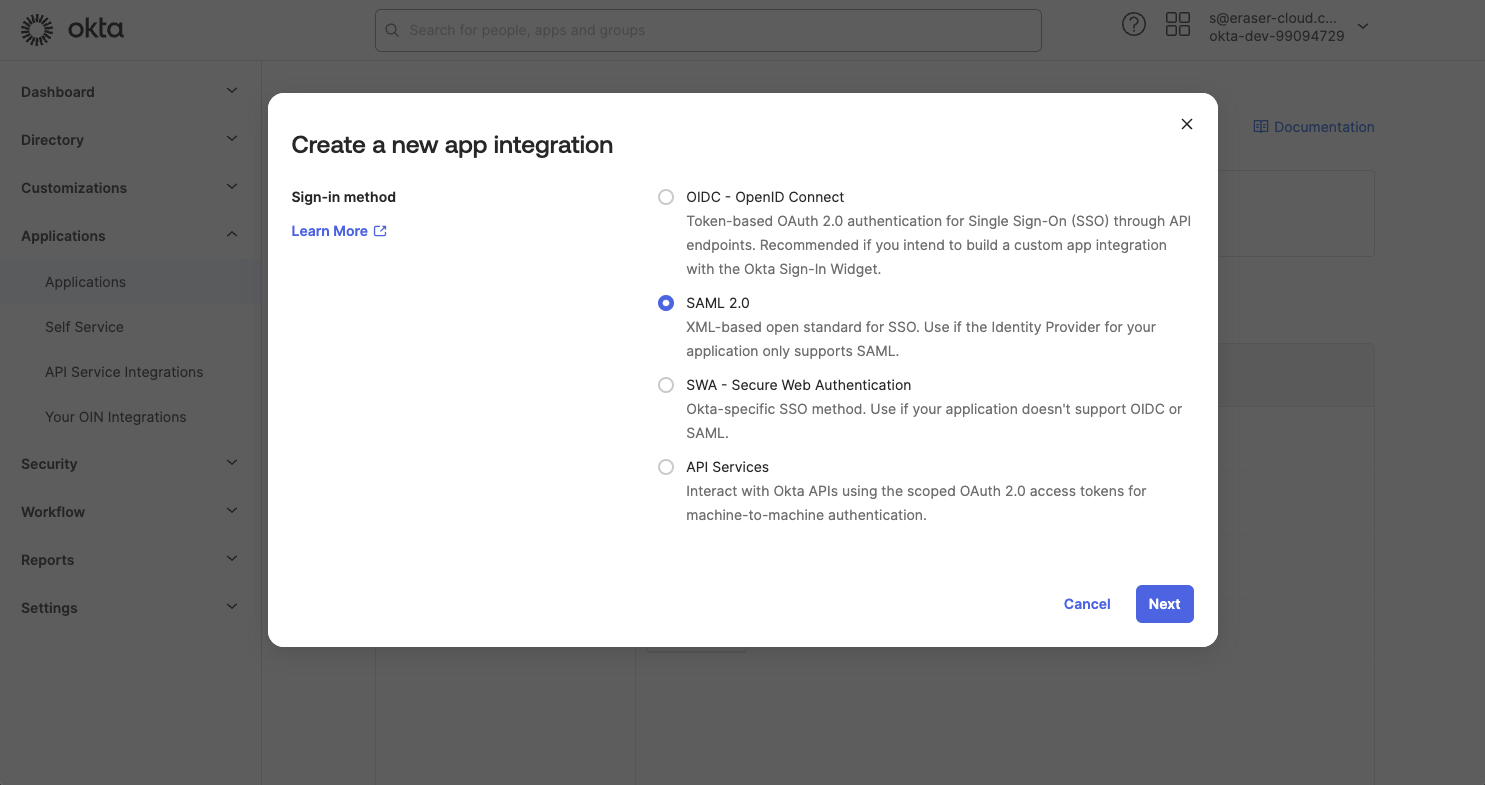
Task: Click the Documentation book icon
Action: (x=1261, y=127)
